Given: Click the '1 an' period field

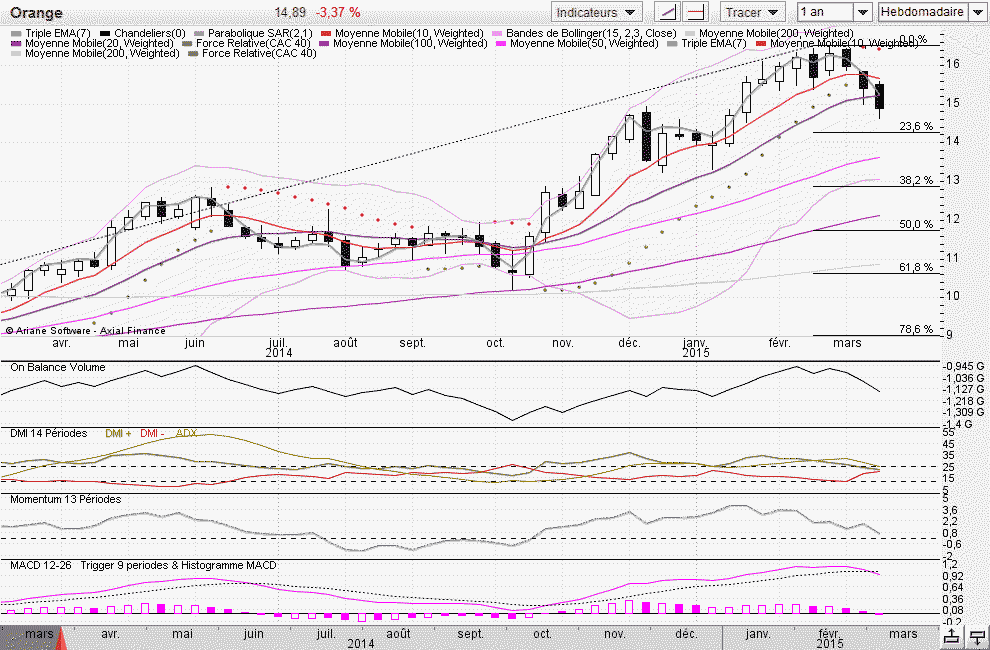Looking at the screenshot, I should 826,12.
